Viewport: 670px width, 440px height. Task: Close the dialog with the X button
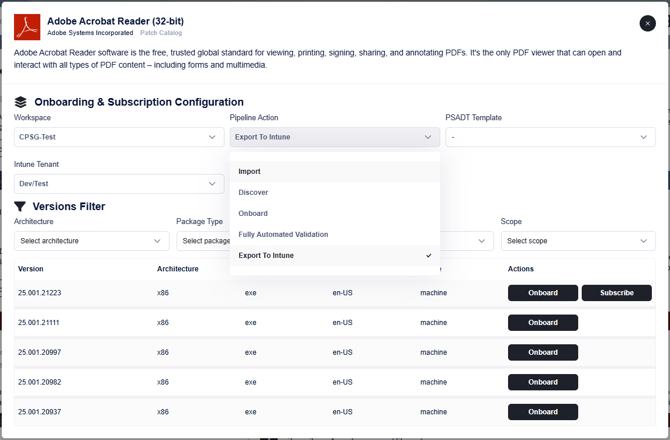647,24
